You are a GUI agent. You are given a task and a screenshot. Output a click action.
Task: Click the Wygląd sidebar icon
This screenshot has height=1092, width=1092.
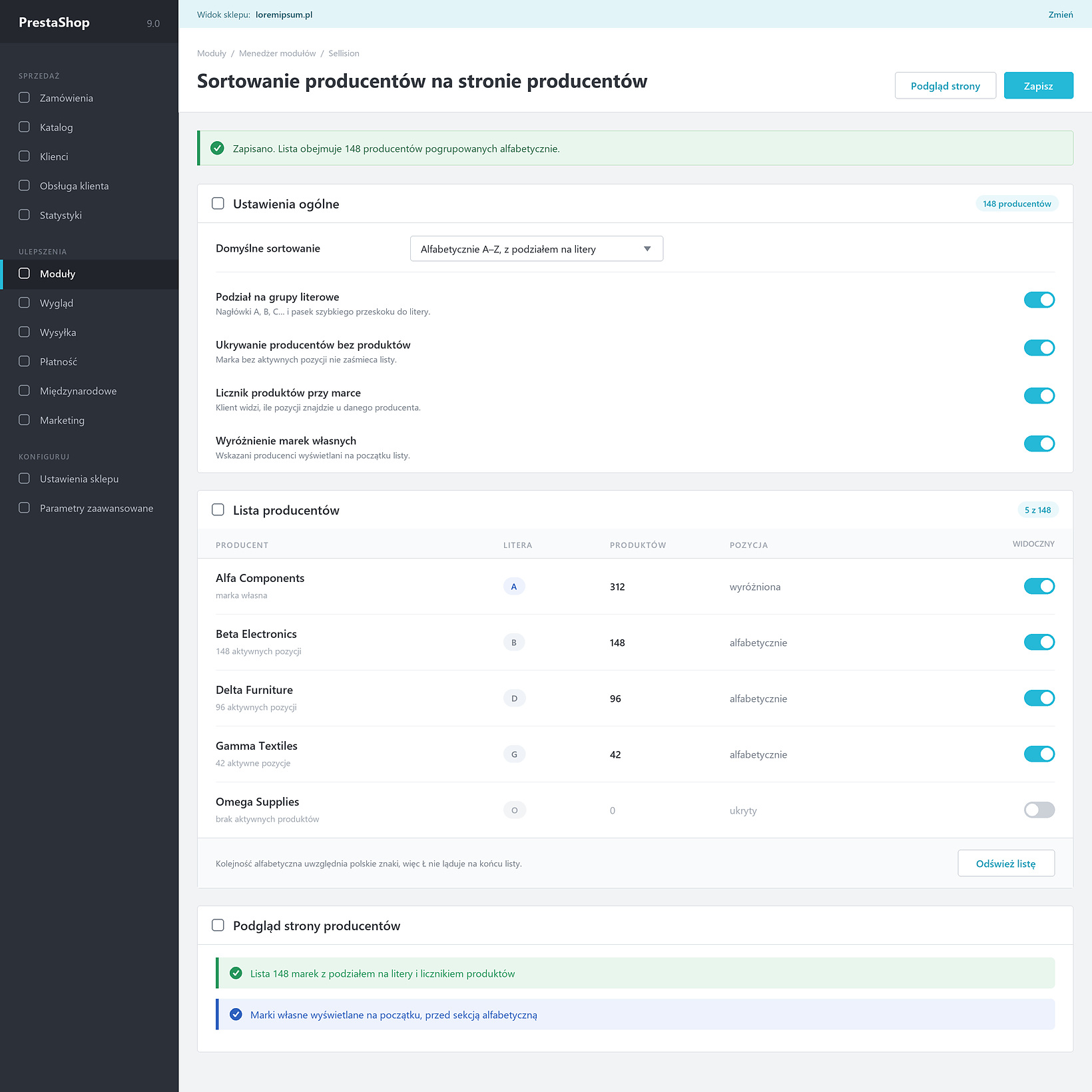coord(25,303)
